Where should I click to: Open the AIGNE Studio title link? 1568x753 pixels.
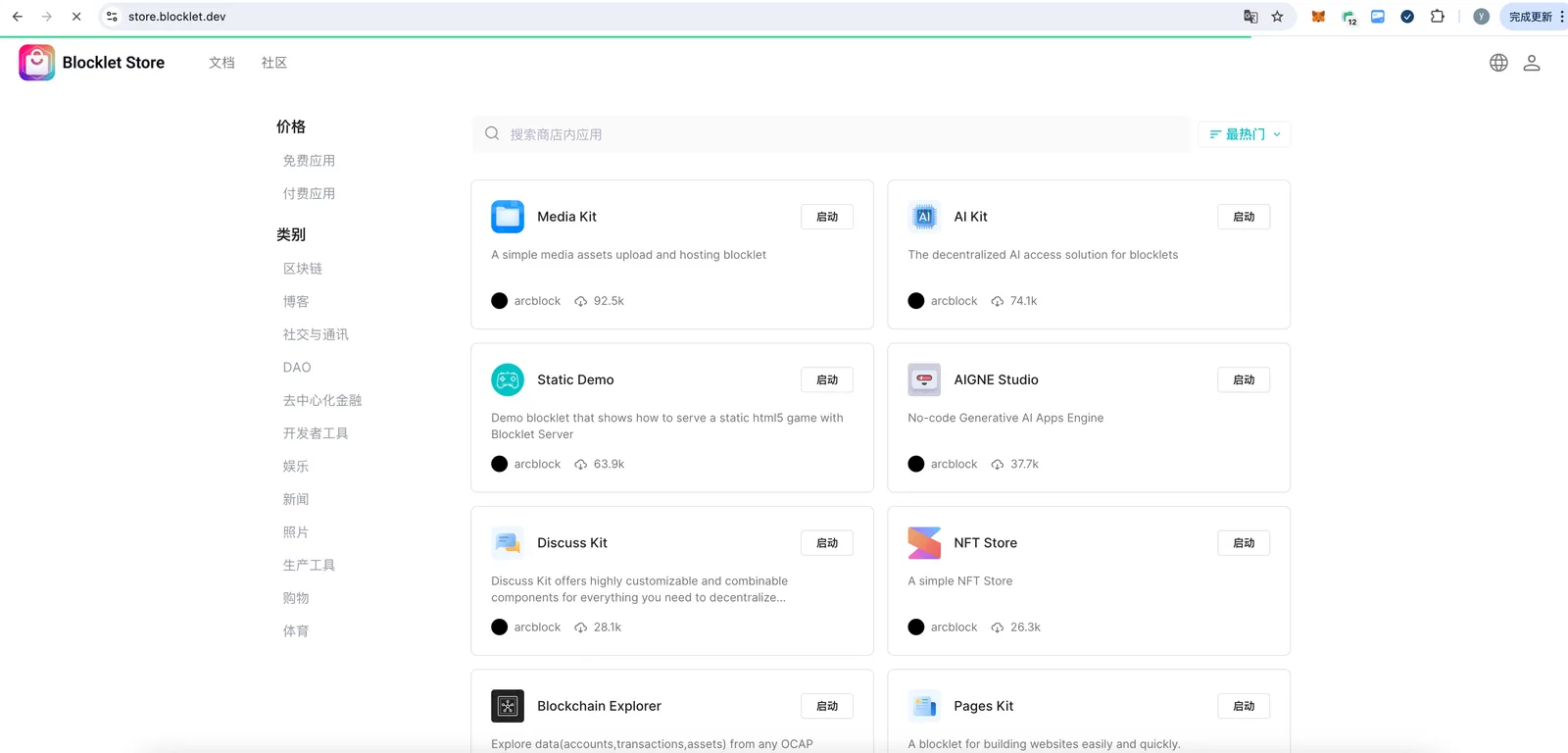(996, 379)
